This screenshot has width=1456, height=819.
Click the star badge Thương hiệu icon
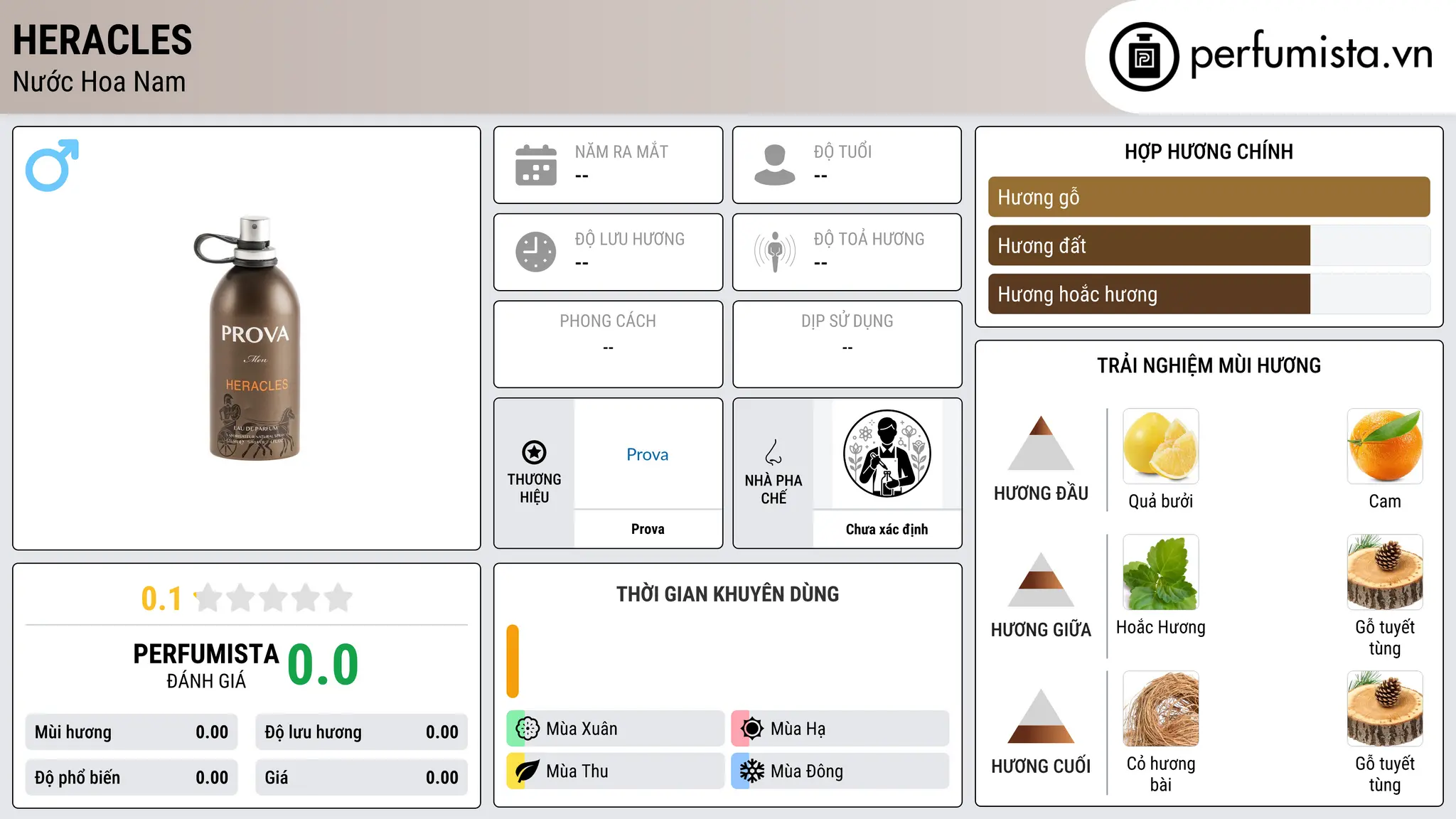click(x=534, y=452)
